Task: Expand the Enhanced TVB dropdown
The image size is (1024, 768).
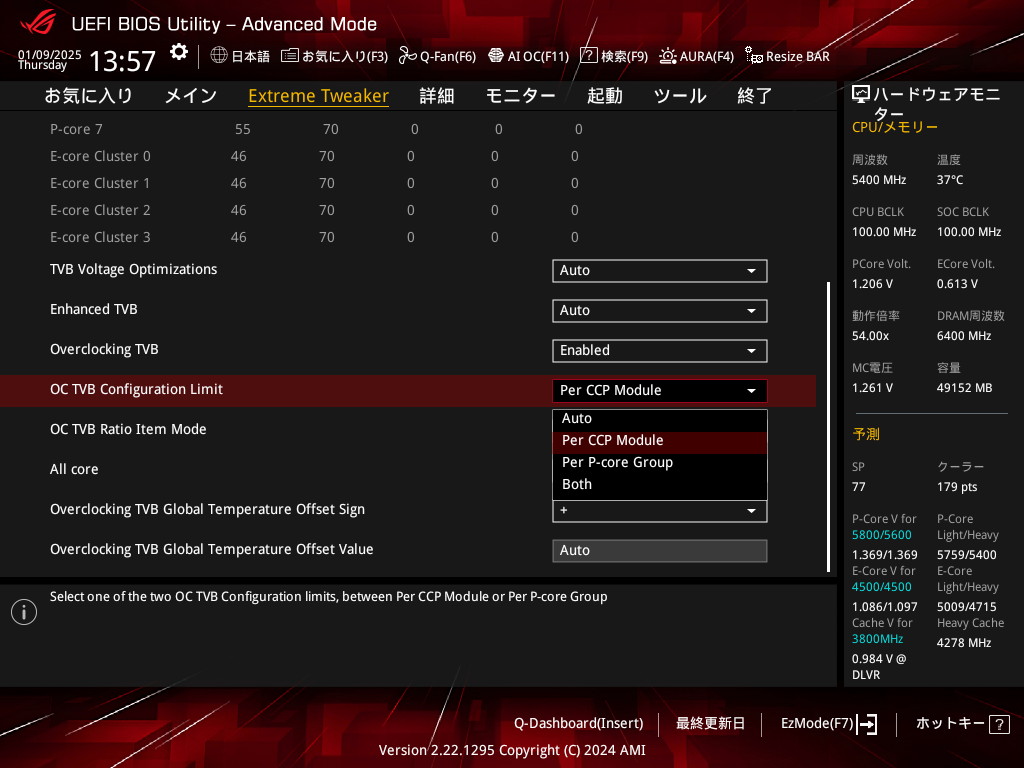Action: point(659,311)
